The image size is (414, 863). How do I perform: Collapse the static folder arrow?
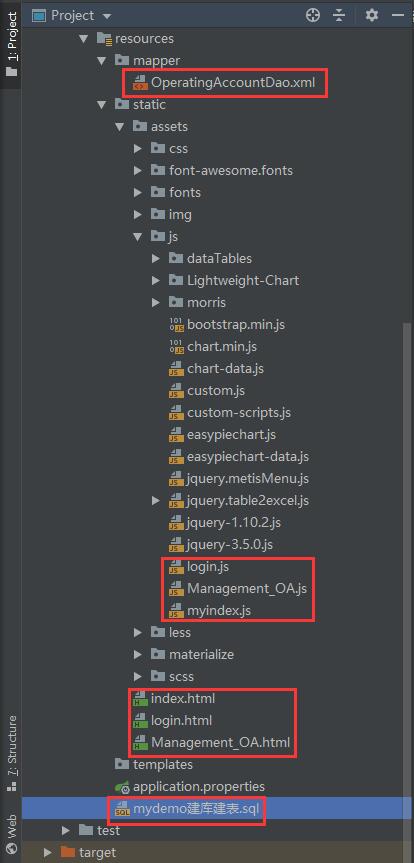tap(102, 105)
